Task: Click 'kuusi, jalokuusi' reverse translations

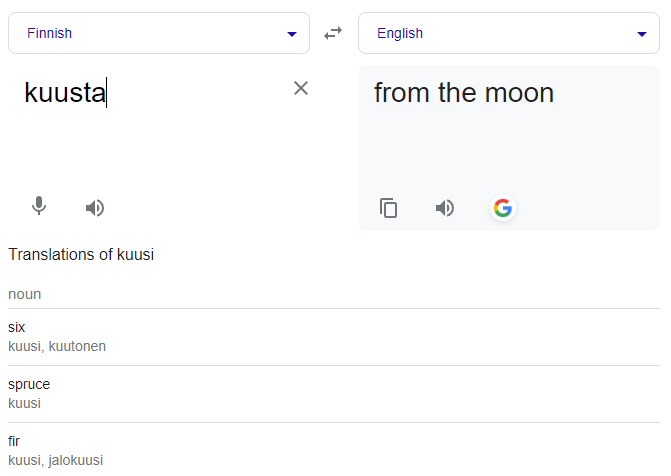Action: 56,460
